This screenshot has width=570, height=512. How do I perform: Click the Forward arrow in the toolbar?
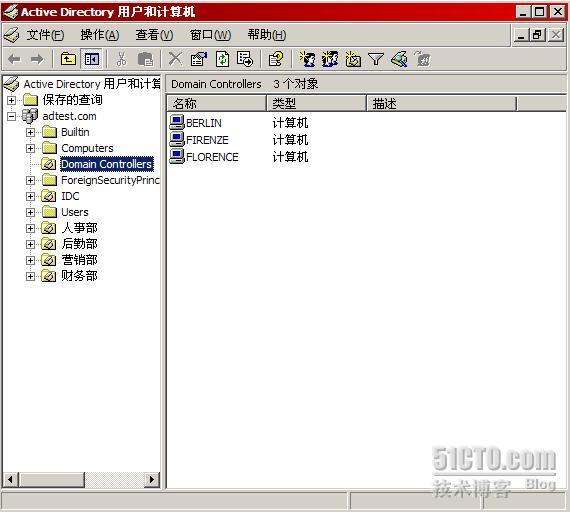37,59
